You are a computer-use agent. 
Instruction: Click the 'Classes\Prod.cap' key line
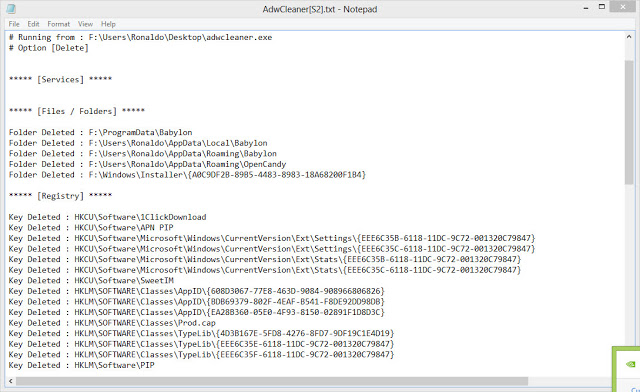point(113,323)
